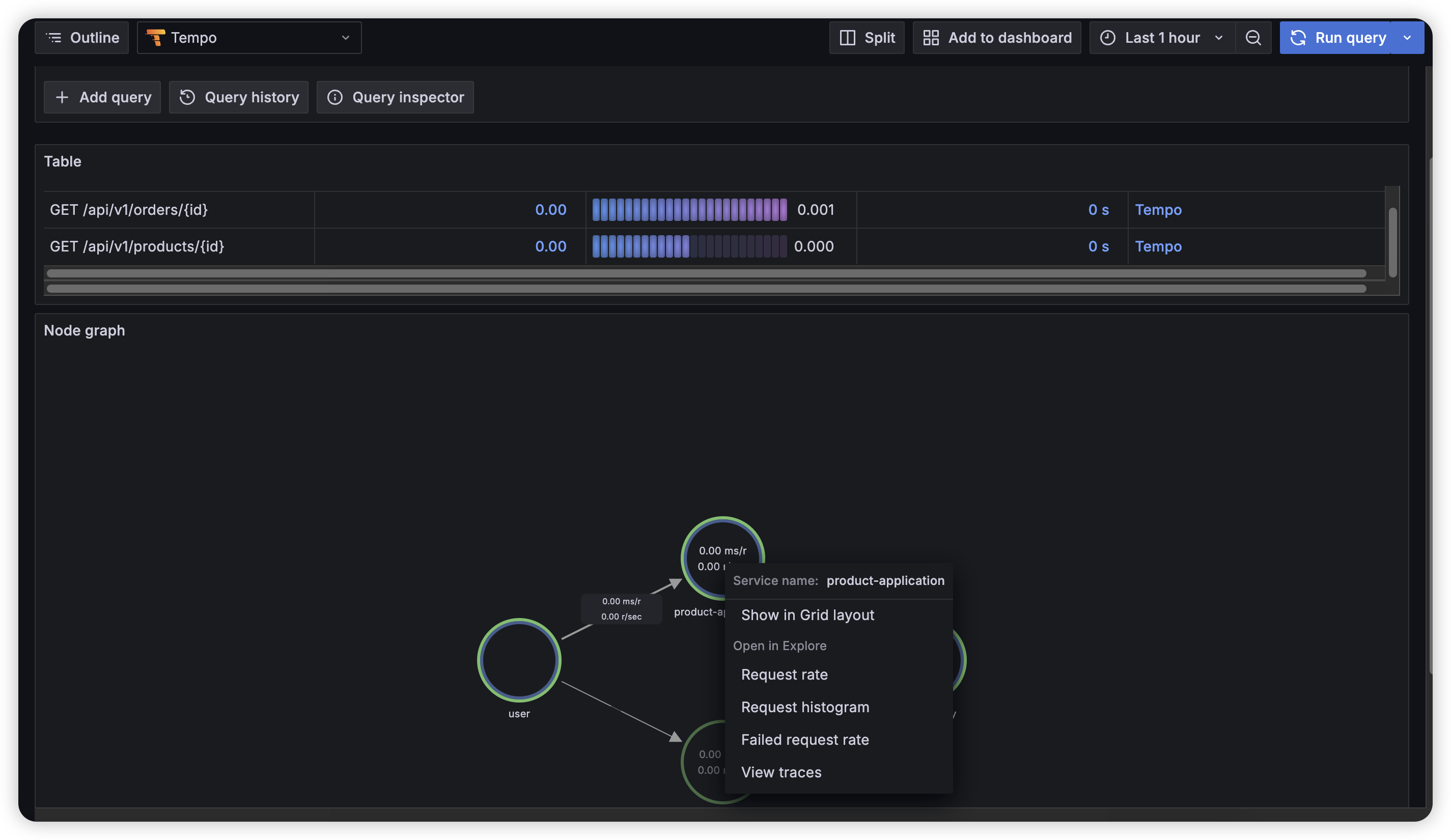Screen dimensions: 1451x840
Task: Click the plus icon on Add query
Action: (62, 97)
